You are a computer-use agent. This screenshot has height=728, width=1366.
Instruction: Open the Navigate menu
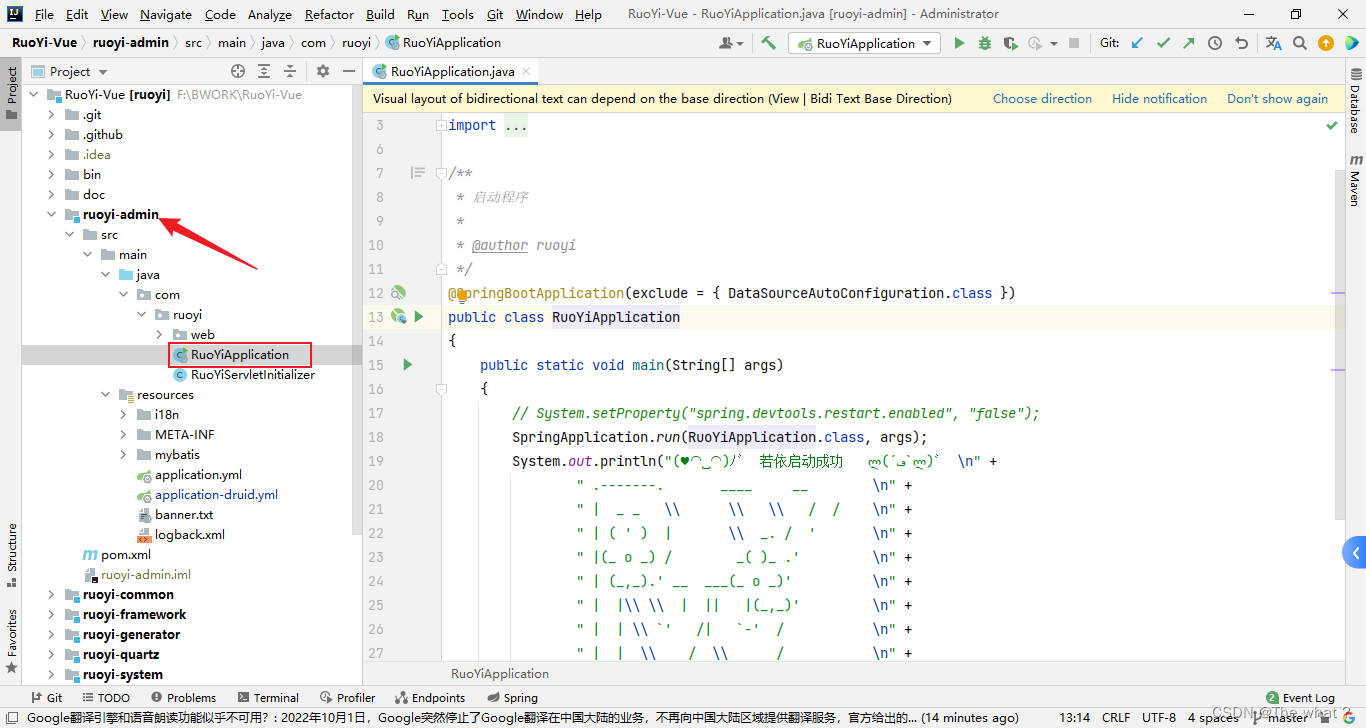pos(166,14)
